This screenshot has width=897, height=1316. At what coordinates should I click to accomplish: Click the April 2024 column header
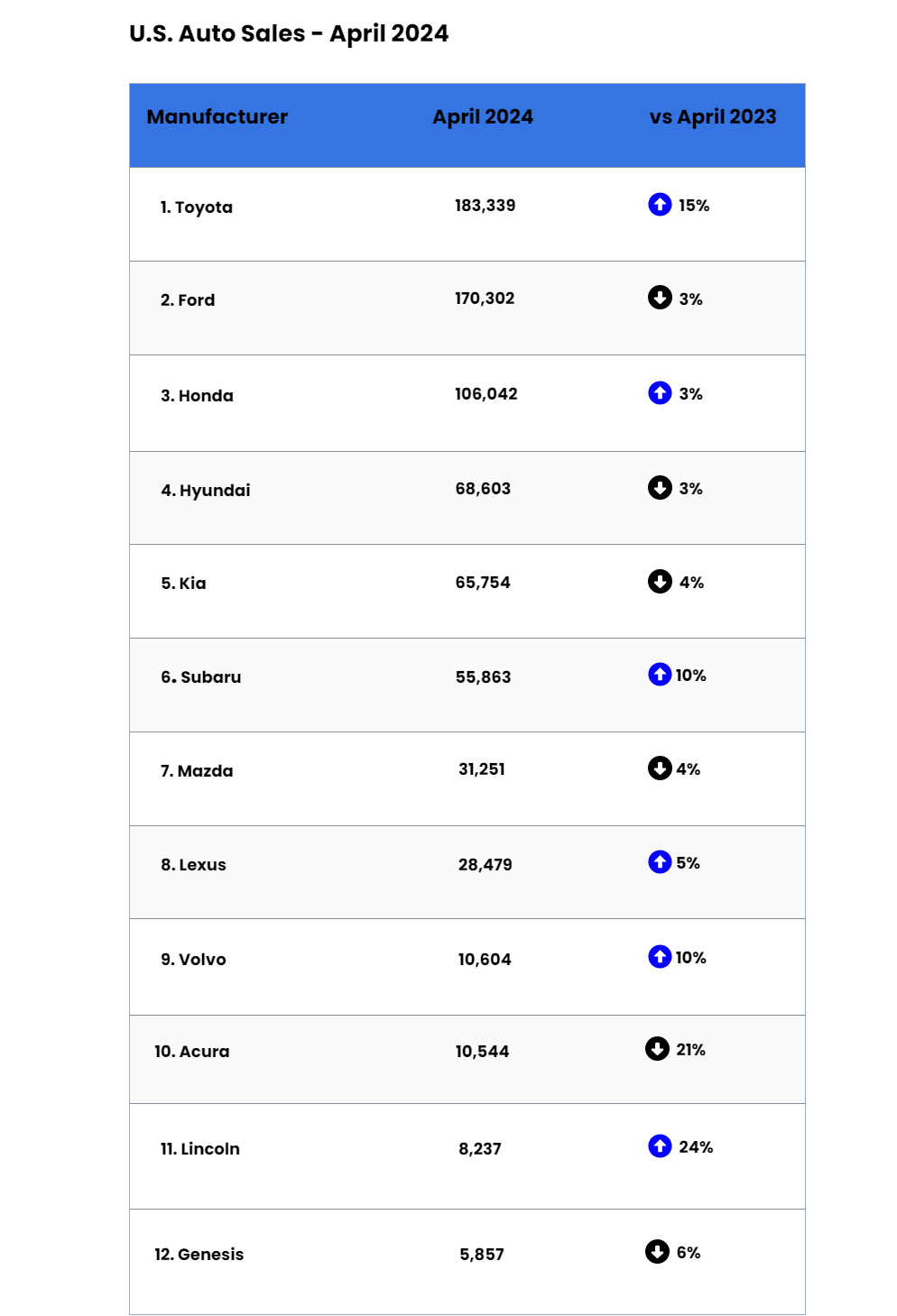point(483,117)
